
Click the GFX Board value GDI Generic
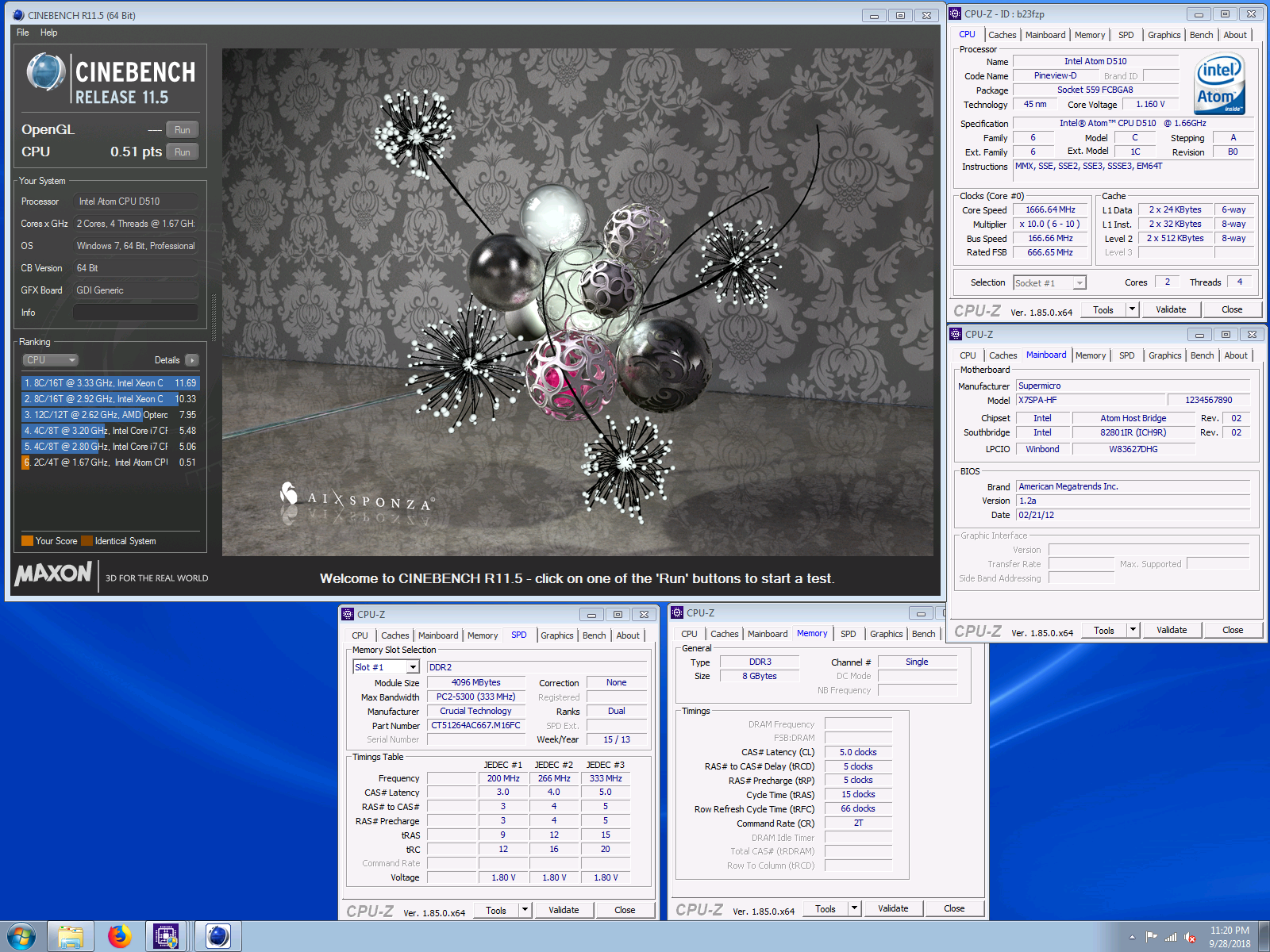tap(136, 290)
